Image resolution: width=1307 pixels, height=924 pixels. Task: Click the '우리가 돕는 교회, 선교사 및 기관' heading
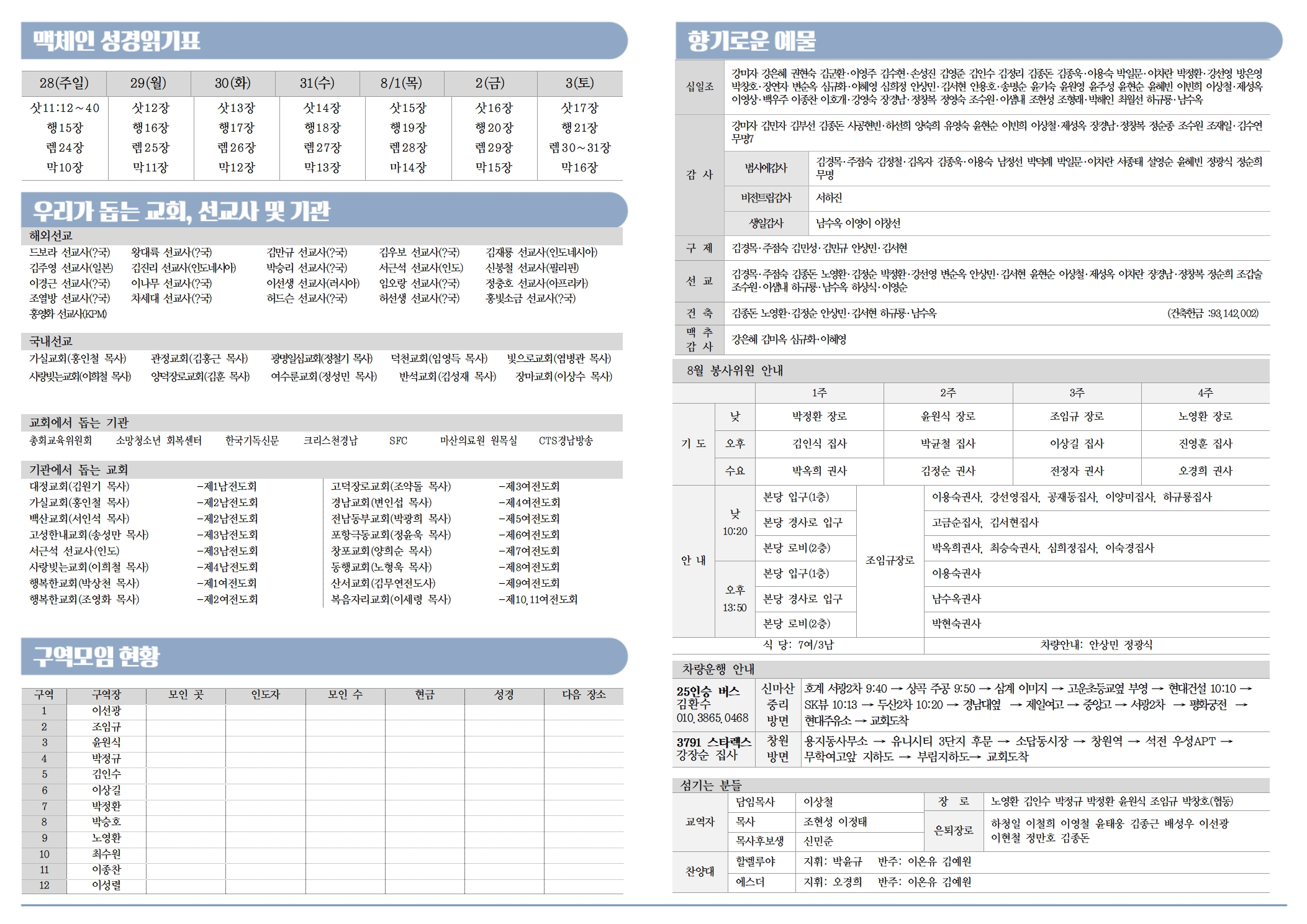pyautogui.click(x=181, y=211)
